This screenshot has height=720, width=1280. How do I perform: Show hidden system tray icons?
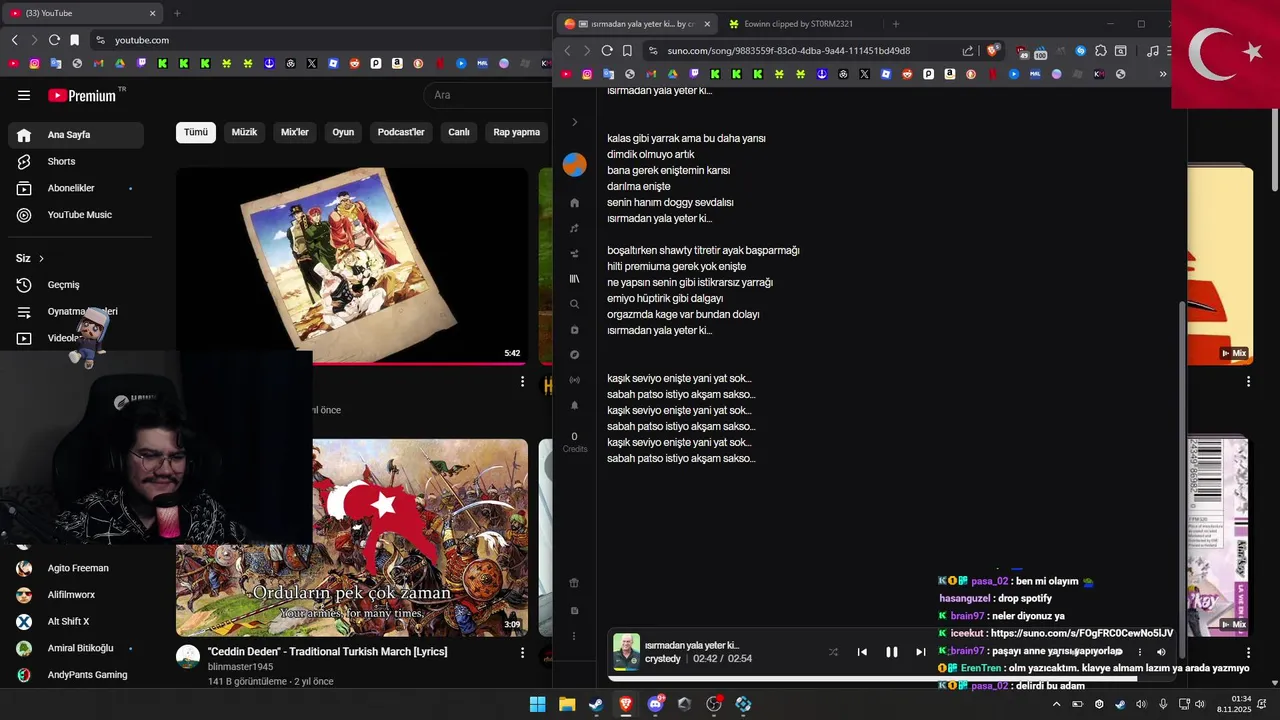1056,704
